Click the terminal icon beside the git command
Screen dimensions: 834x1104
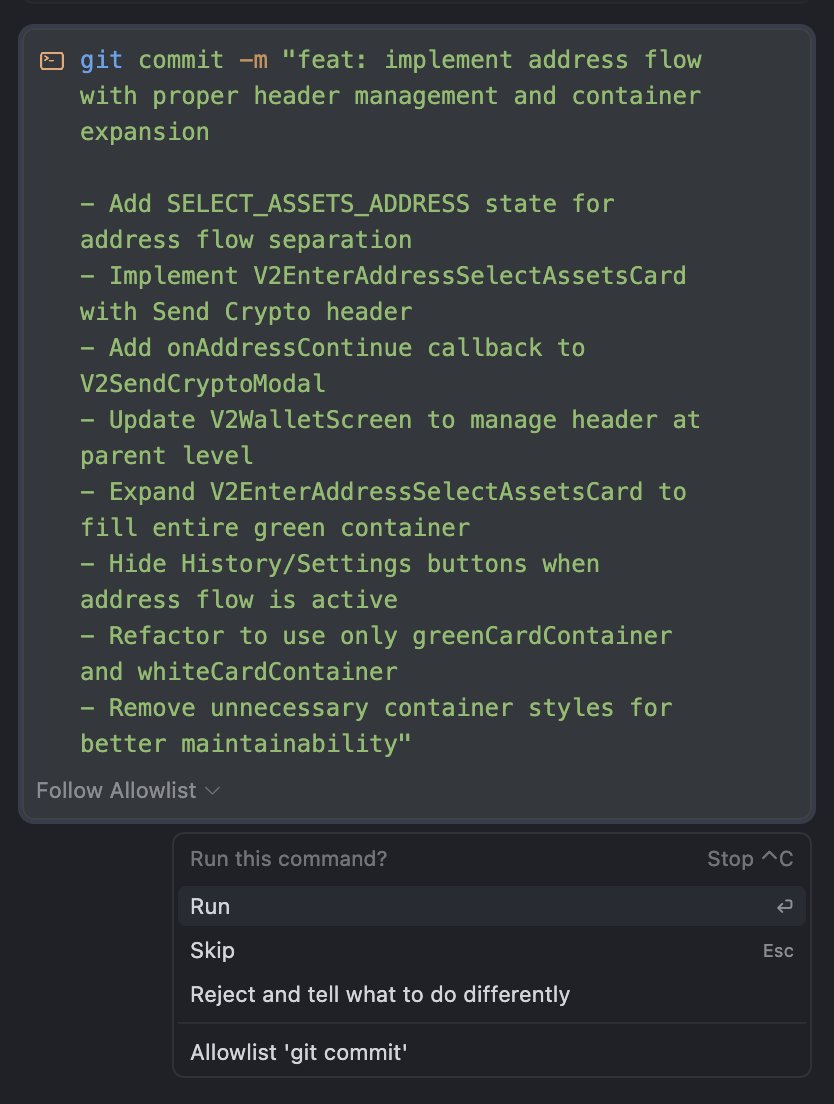click(x=51, y=61)
